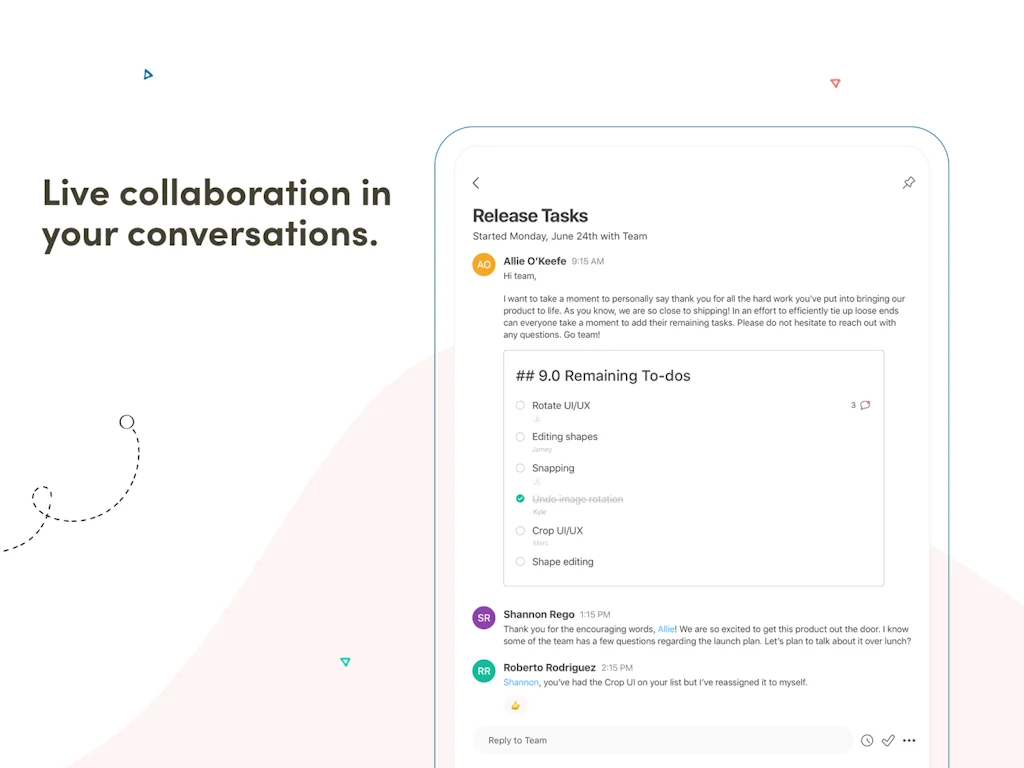1024x768 pixels.
Task: Open the Shannon mention in Roberto's message
Action: [x=521, y=682]
